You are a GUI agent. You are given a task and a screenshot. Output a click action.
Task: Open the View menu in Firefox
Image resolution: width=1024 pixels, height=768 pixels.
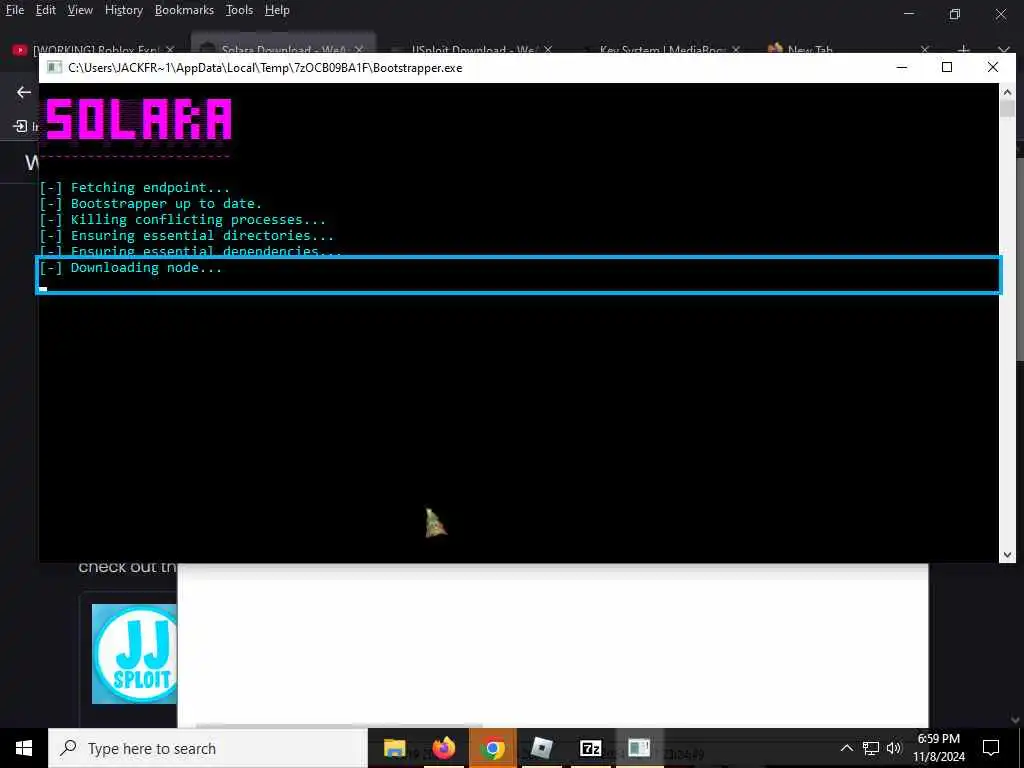80,10
